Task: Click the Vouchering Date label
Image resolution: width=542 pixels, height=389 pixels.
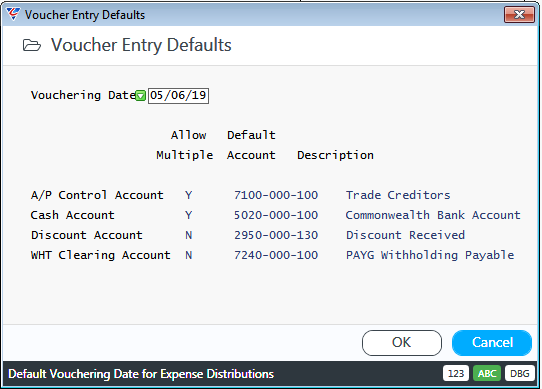Action: coord(83,95)
